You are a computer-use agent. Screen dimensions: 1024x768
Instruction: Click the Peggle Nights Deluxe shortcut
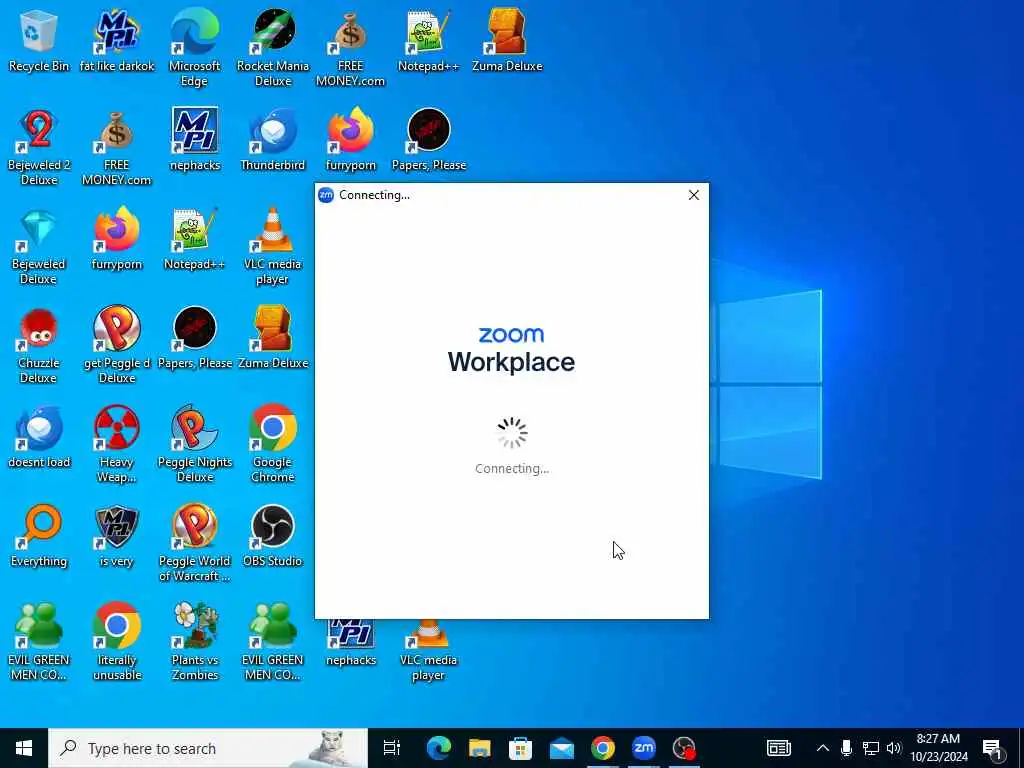click(x=195, y=444)
